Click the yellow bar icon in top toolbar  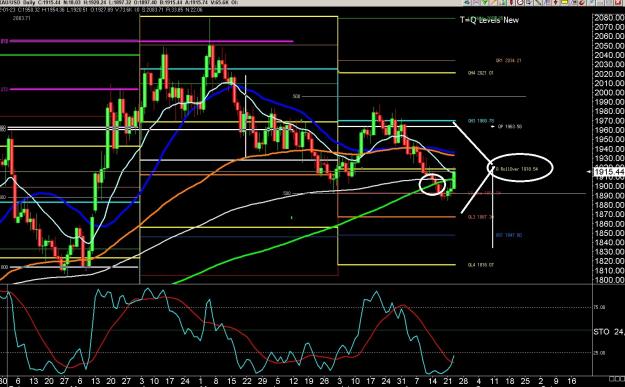[x=564, y=2]
